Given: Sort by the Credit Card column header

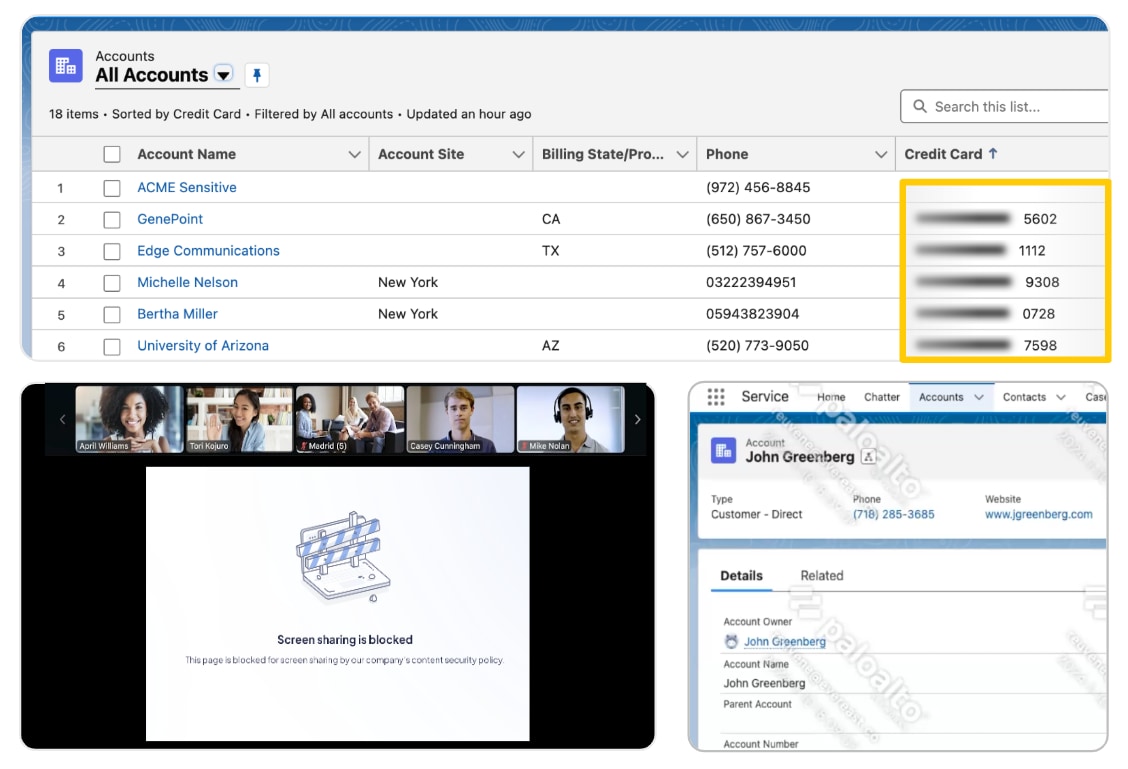Looking at the screenshot, I should 950,154.
